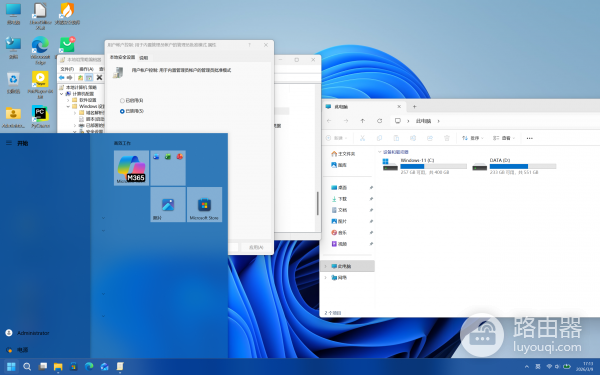Show hidden system tray icons chevron

[527, 367]
